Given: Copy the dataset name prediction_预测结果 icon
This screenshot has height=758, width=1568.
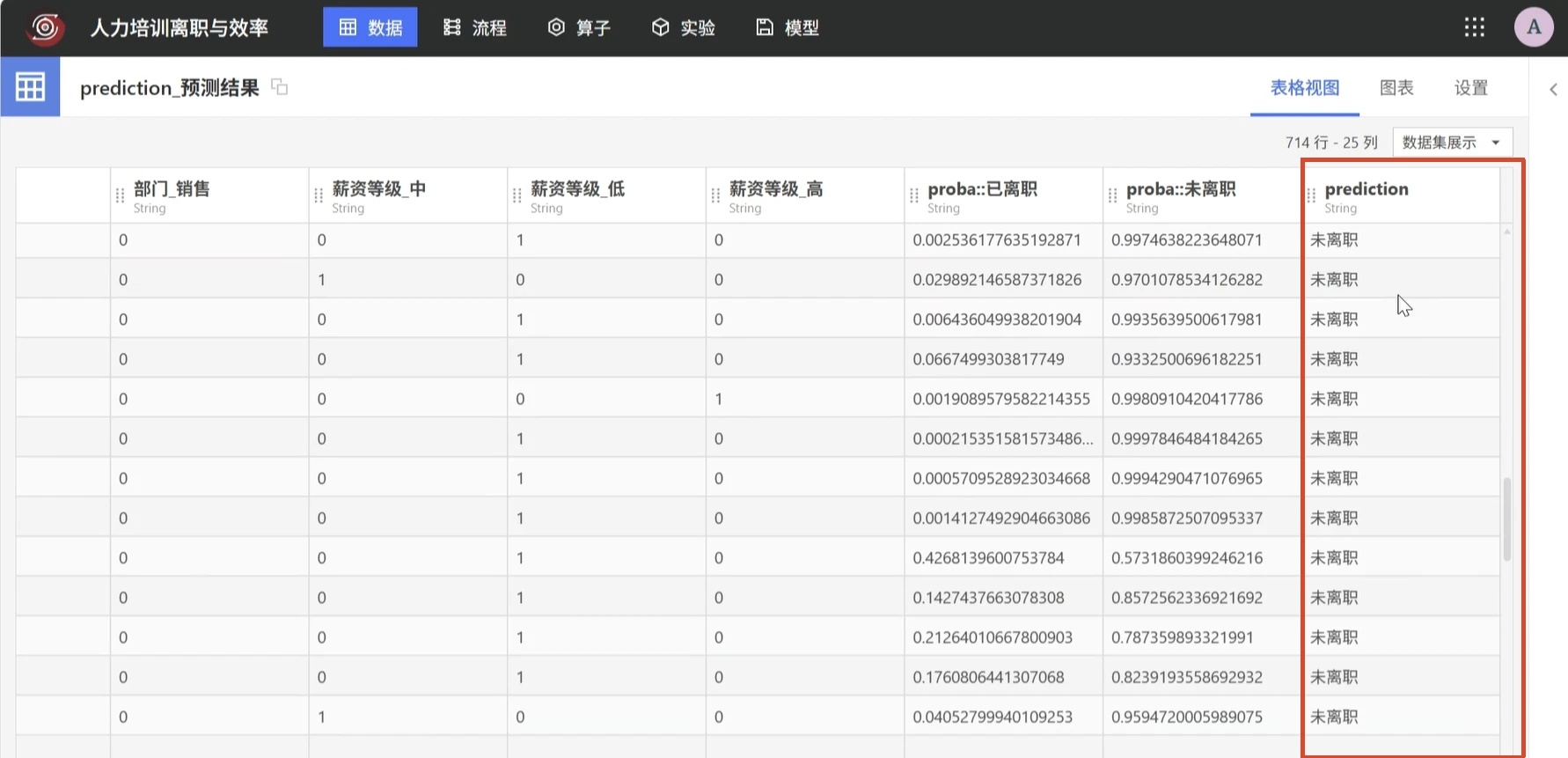Looking at the screenshot, I should 280,86.
